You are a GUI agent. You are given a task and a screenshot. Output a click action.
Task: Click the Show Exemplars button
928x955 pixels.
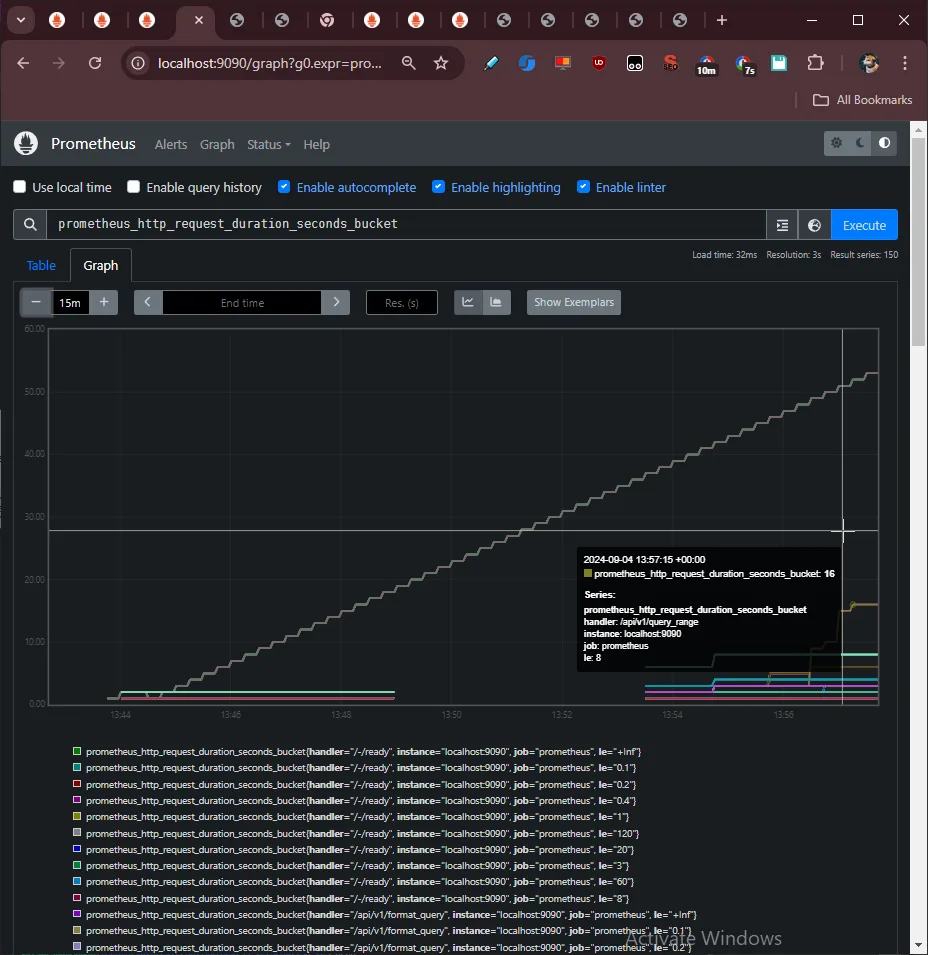point(574,302)
